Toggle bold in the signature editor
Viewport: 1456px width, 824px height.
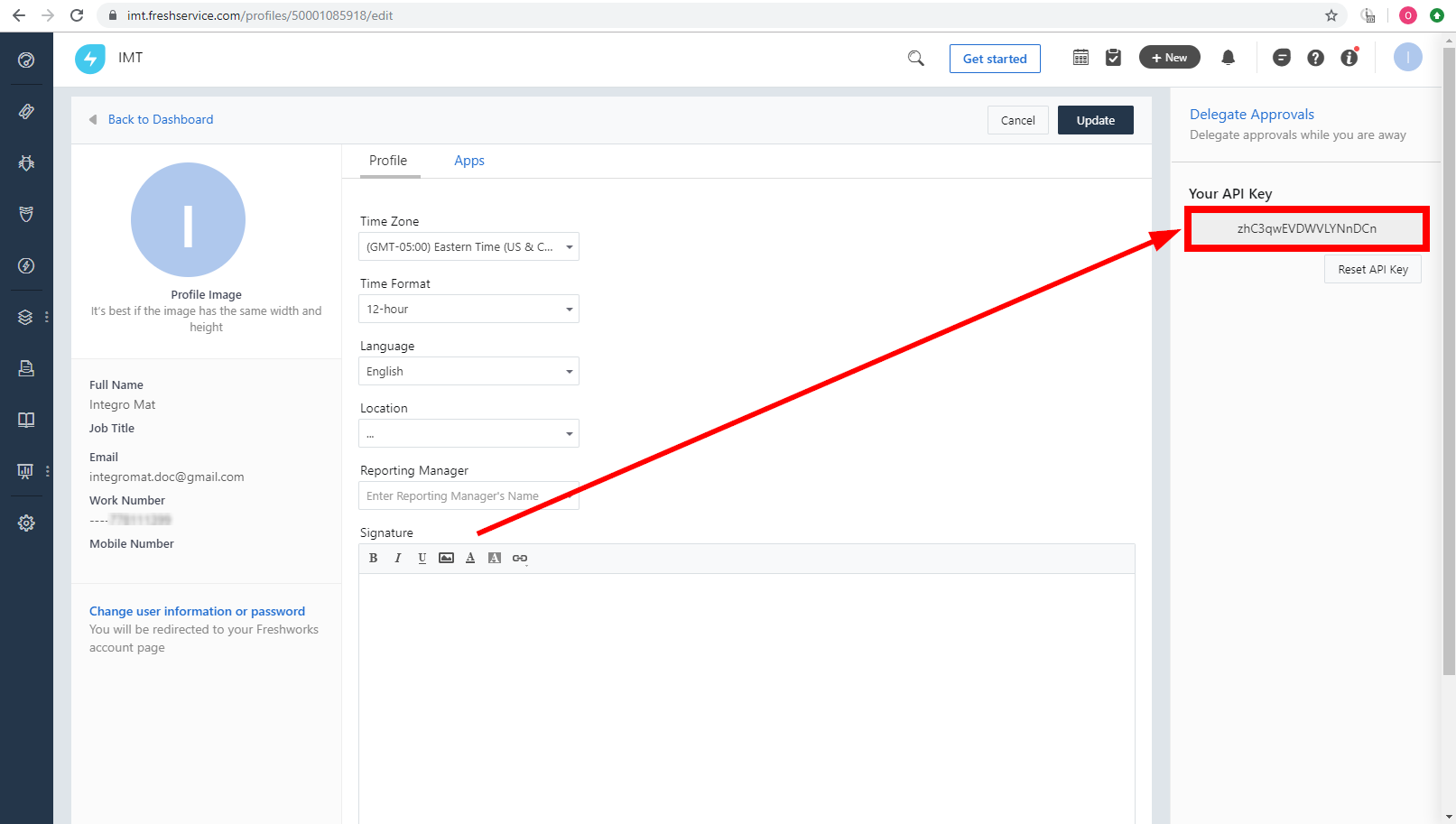[373, 558]
